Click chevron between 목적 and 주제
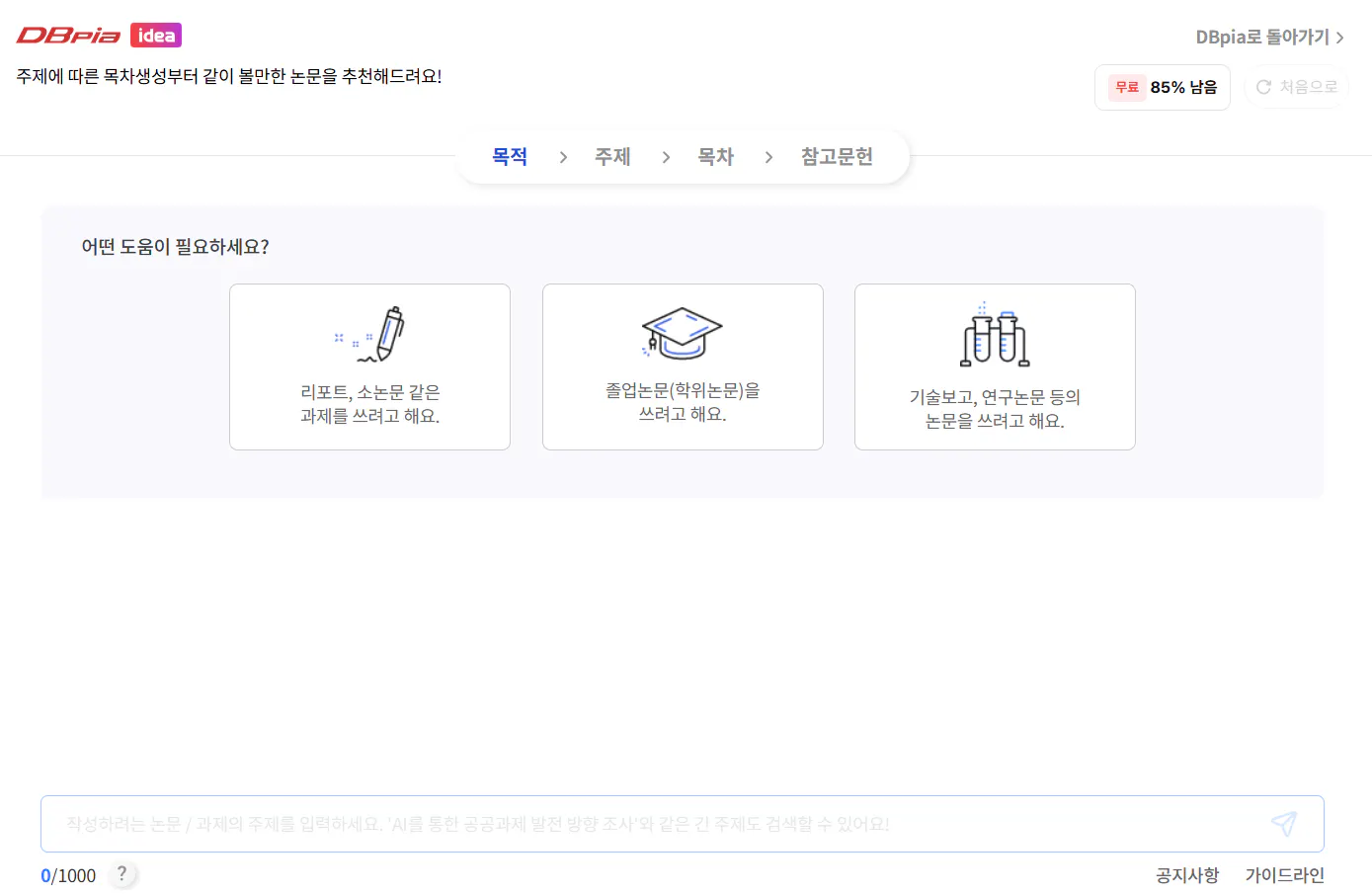The height and width of the screenshot is (894, 1372). (x=563, y=157)
